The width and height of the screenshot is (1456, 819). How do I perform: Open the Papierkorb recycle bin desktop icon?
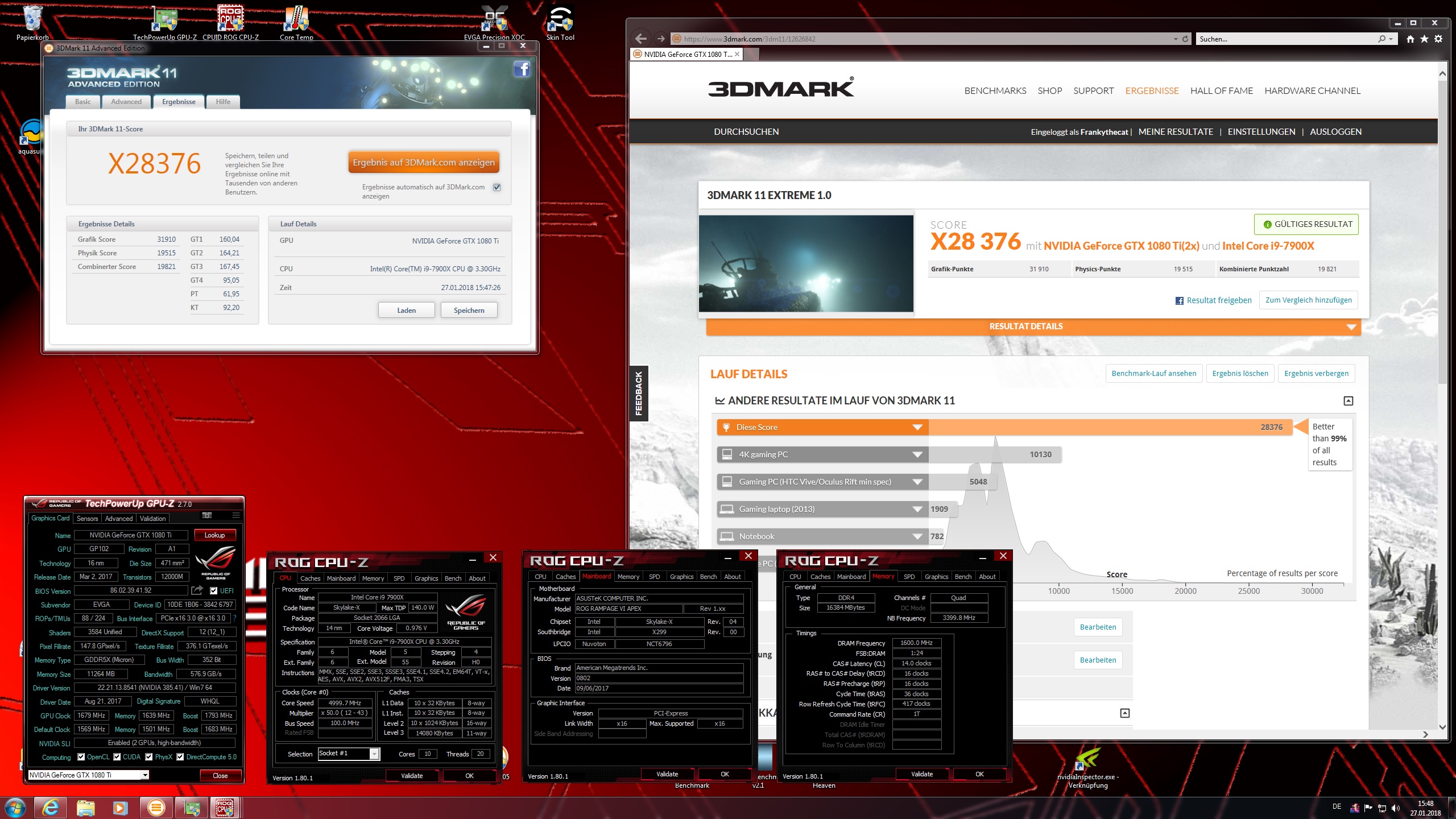(32, 22)
